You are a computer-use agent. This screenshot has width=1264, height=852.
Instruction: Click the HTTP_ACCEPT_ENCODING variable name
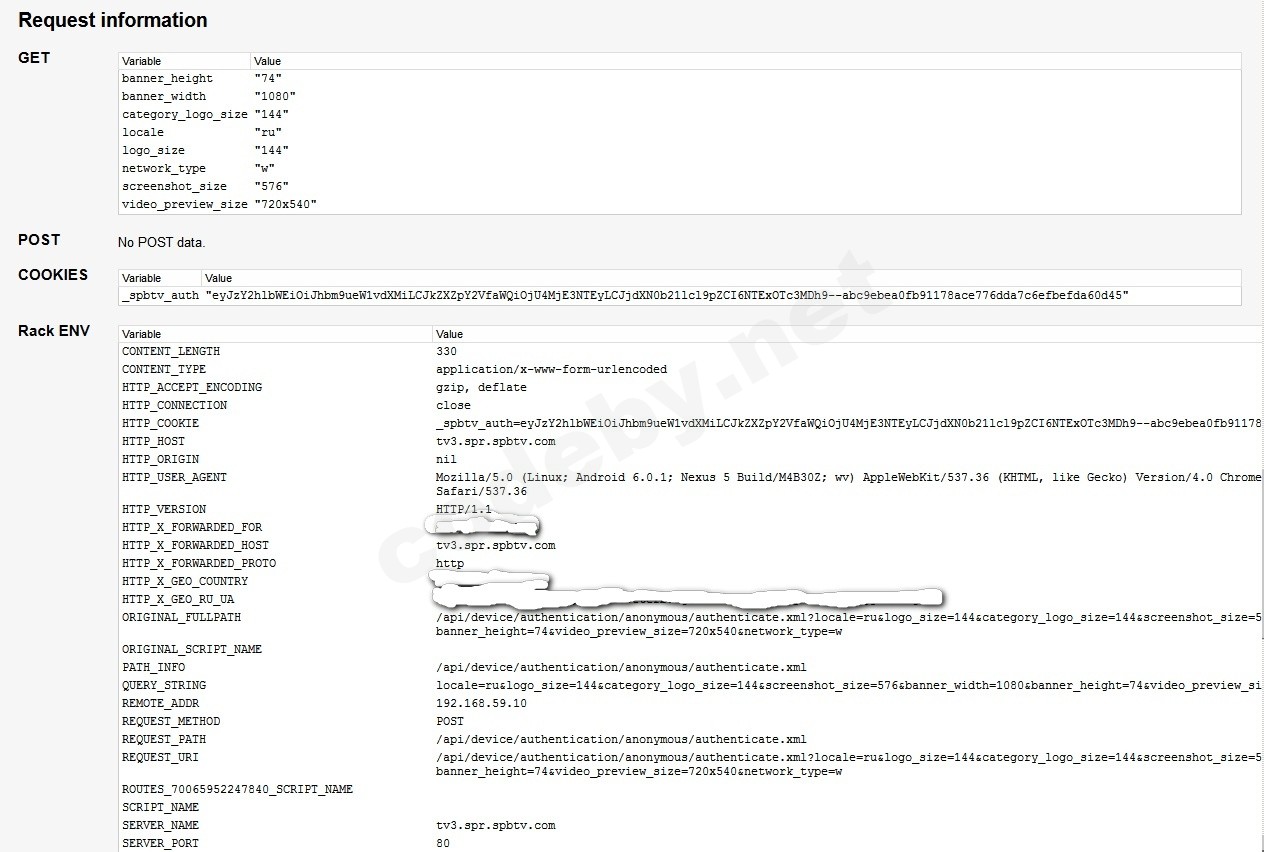click(192, 388)
